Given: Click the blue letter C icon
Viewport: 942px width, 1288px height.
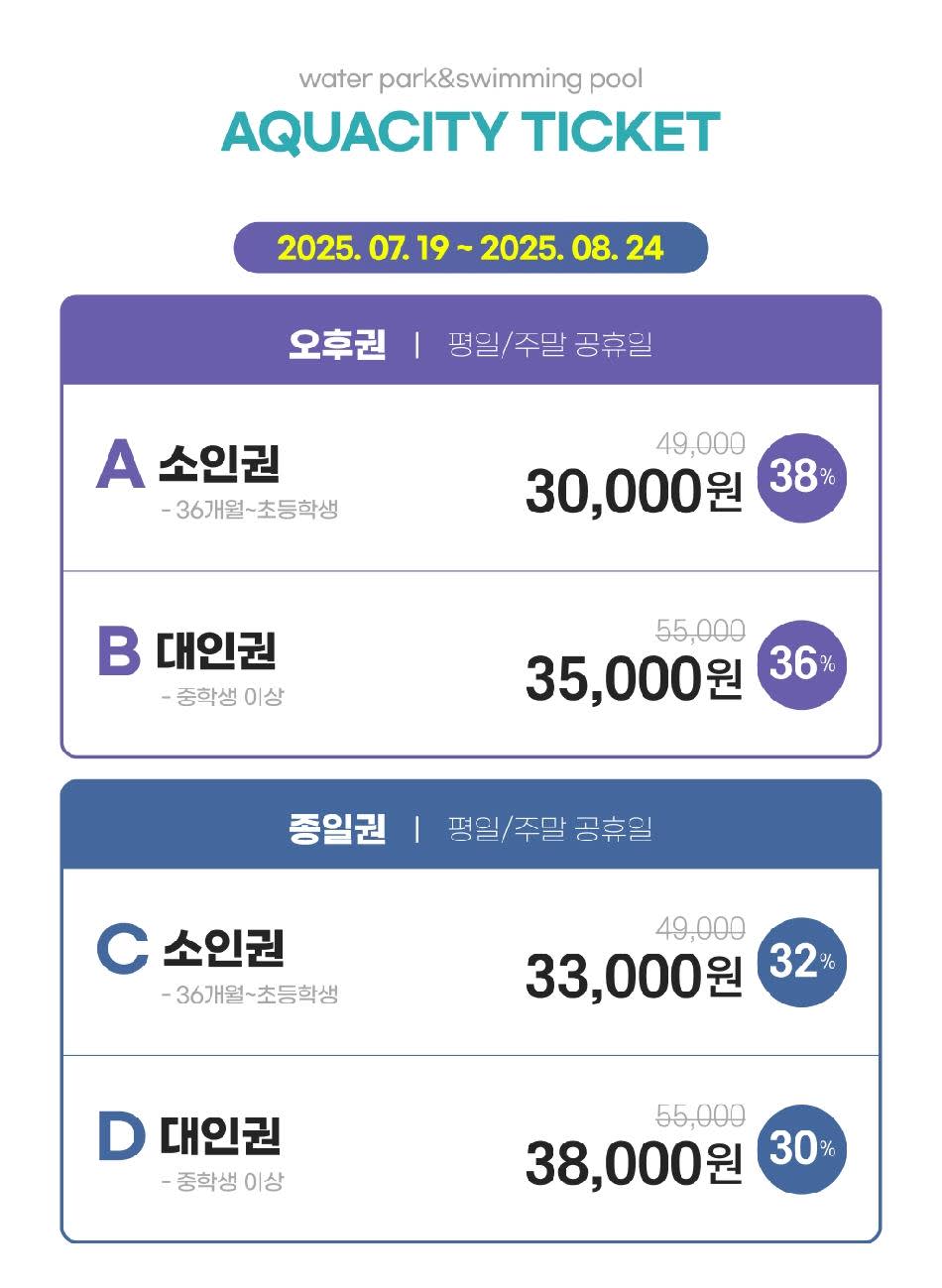Looking at the screenshot, I should (x=122, y=948).
